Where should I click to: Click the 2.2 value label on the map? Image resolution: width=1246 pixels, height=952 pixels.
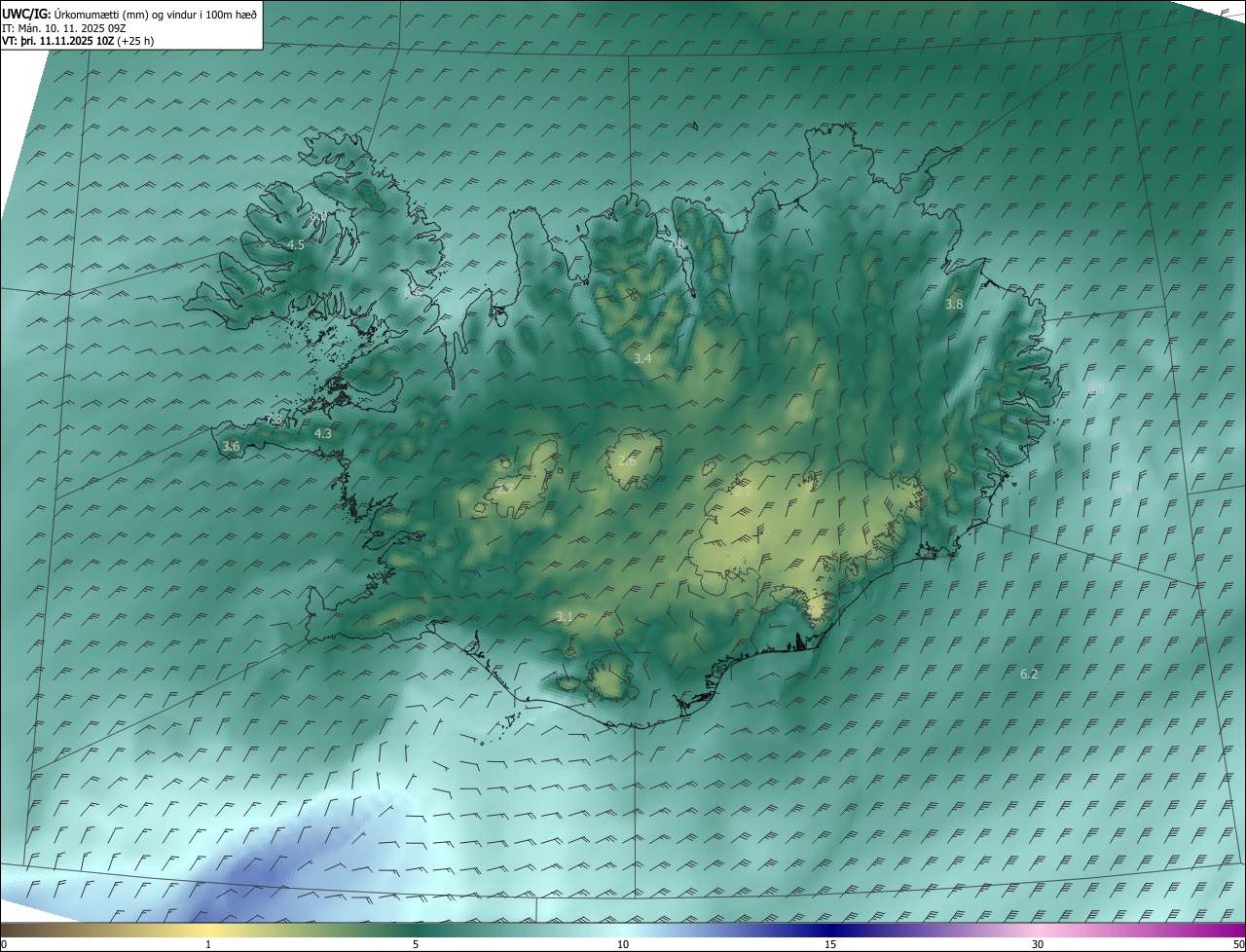(x=743, y=493)
